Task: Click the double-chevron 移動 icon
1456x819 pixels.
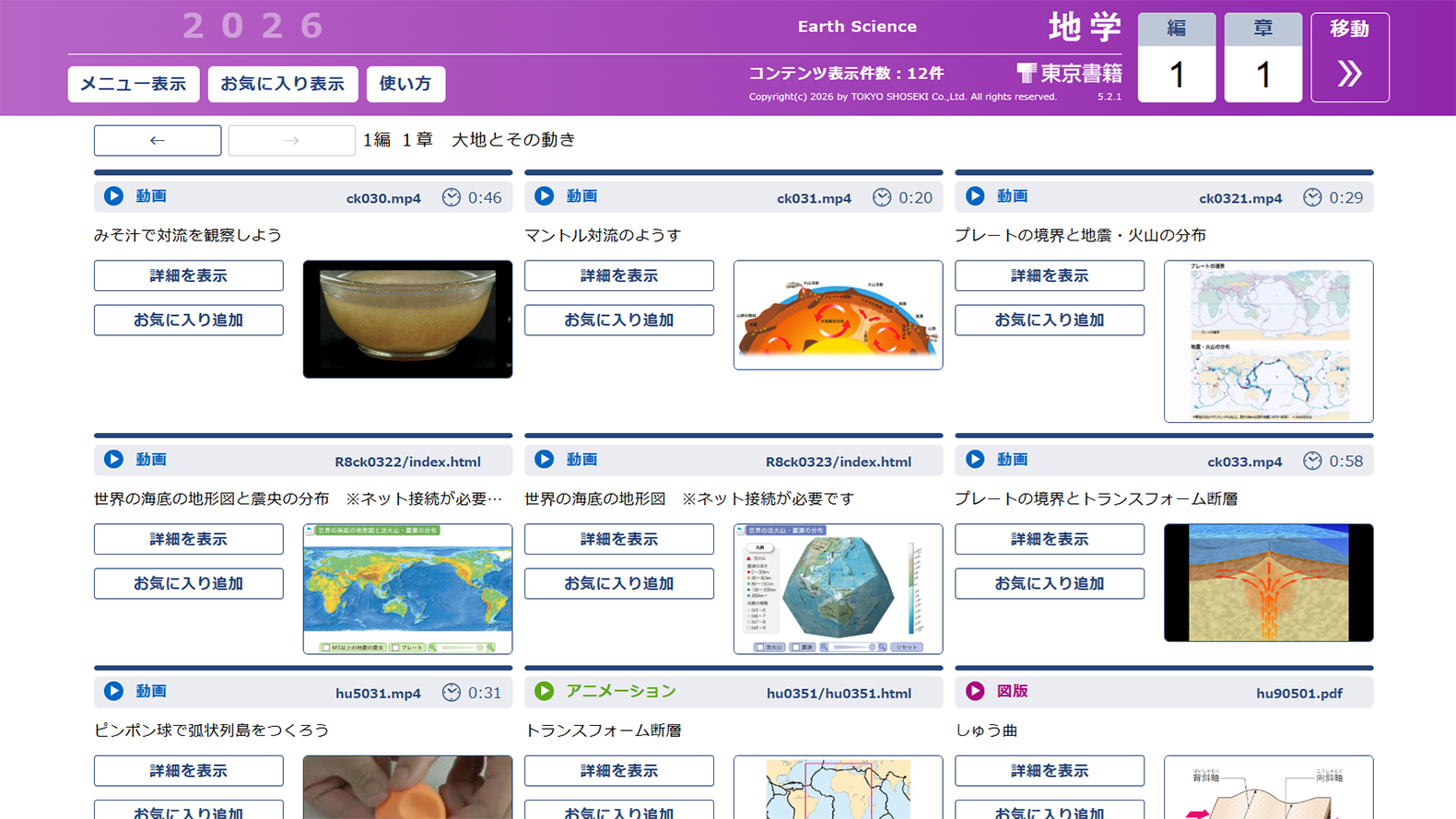Action: 1349,74
